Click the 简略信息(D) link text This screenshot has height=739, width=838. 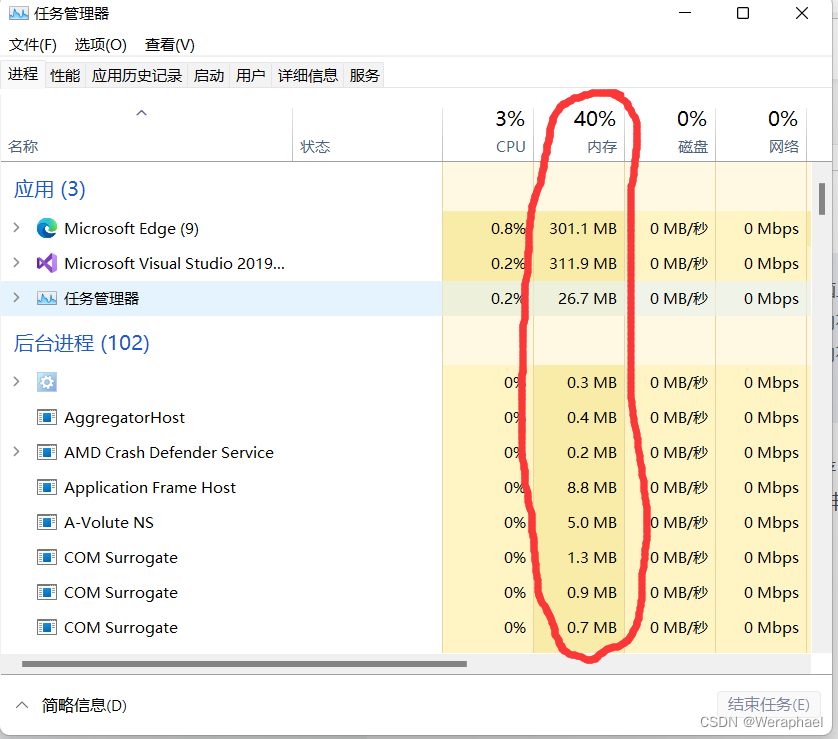tap(84, 706)
